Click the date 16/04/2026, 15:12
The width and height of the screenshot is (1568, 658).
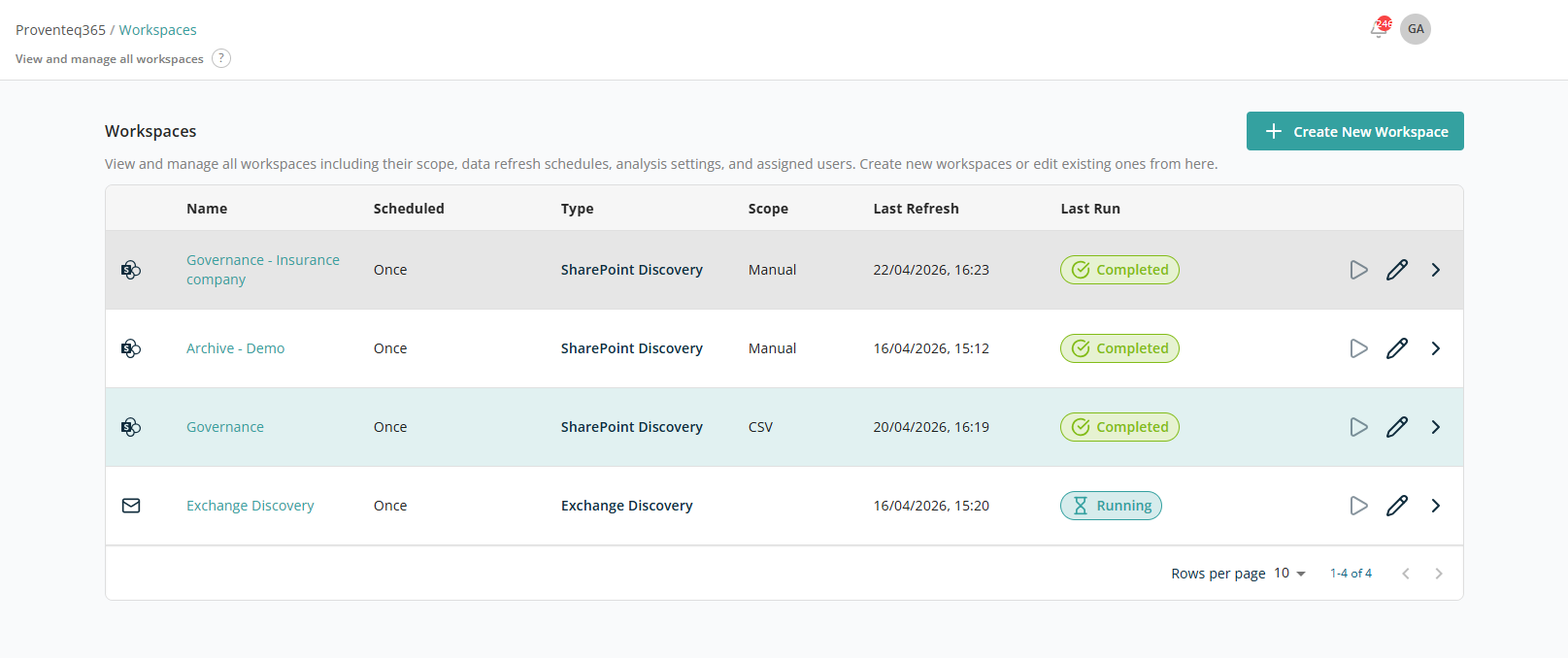point(931,348)
